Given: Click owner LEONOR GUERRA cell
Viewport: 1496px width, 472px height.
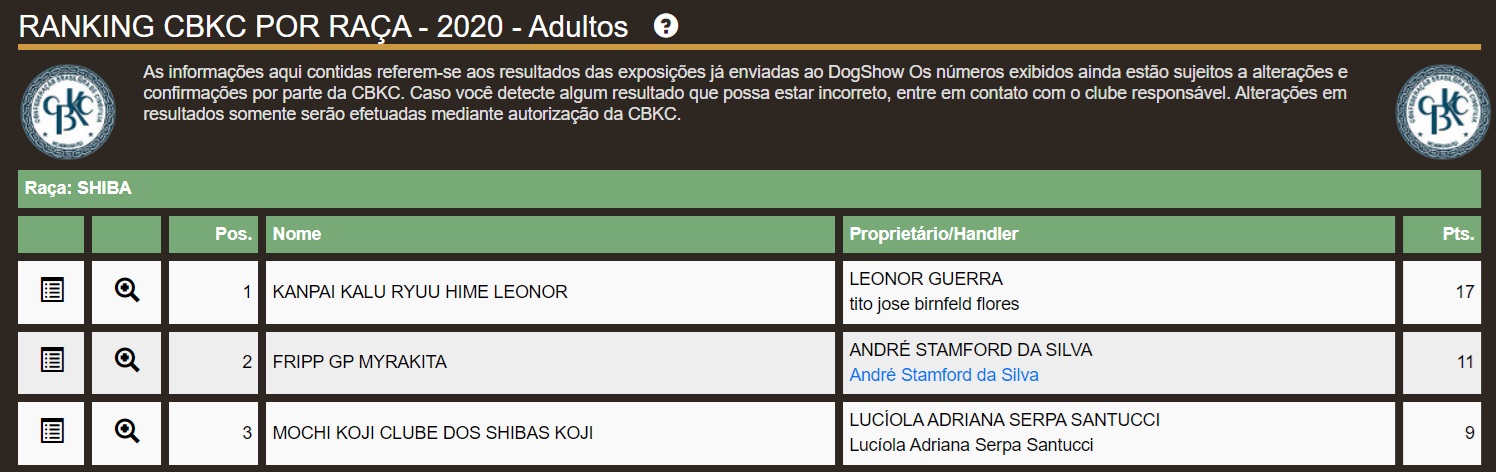Looking at the screenshot, I should (x=925, y=279).
